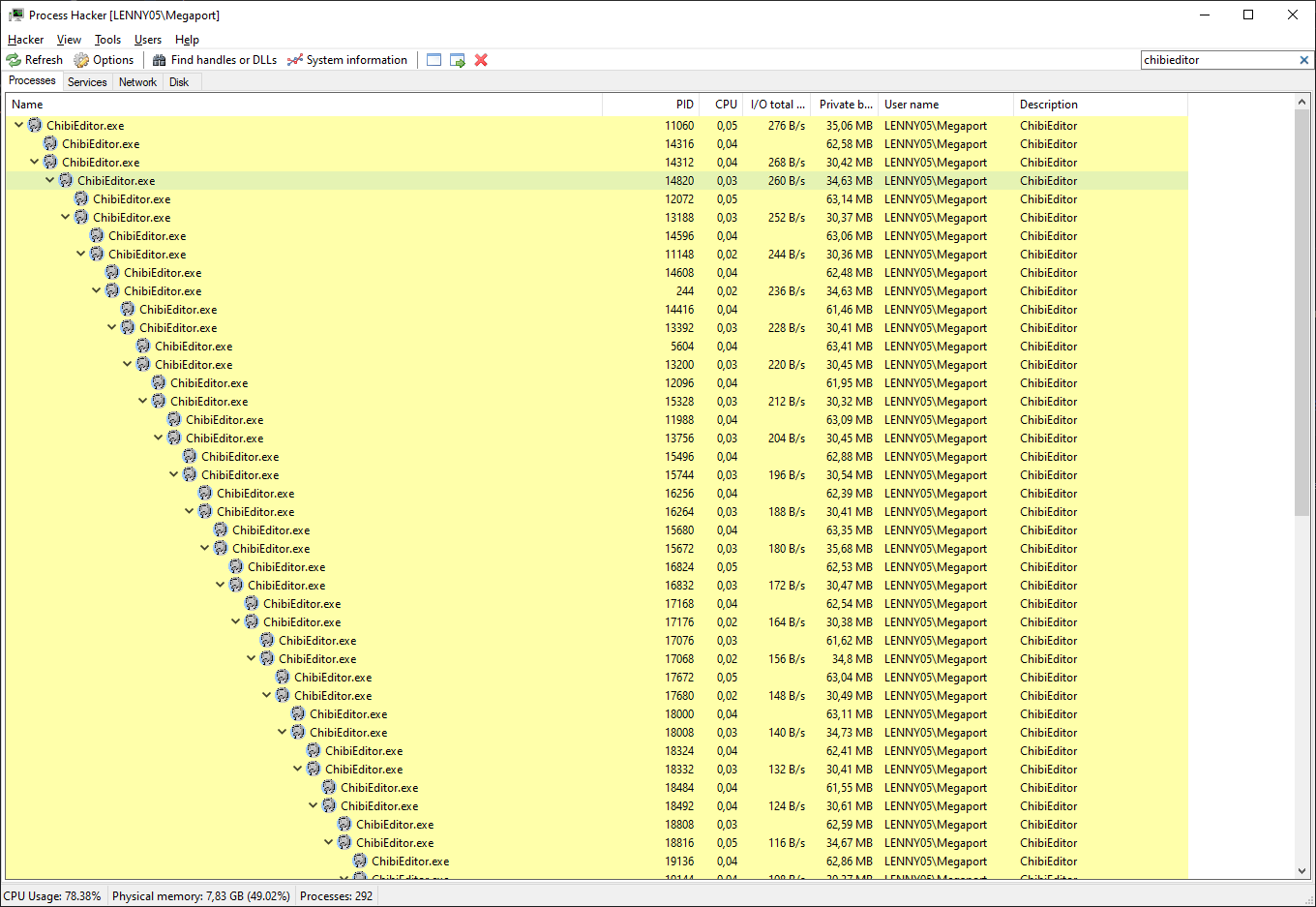This screenshot has width=1316, height=907.
Task: Open Process Hacker Options
Action: pyautogui.click(x=104, y=59)
